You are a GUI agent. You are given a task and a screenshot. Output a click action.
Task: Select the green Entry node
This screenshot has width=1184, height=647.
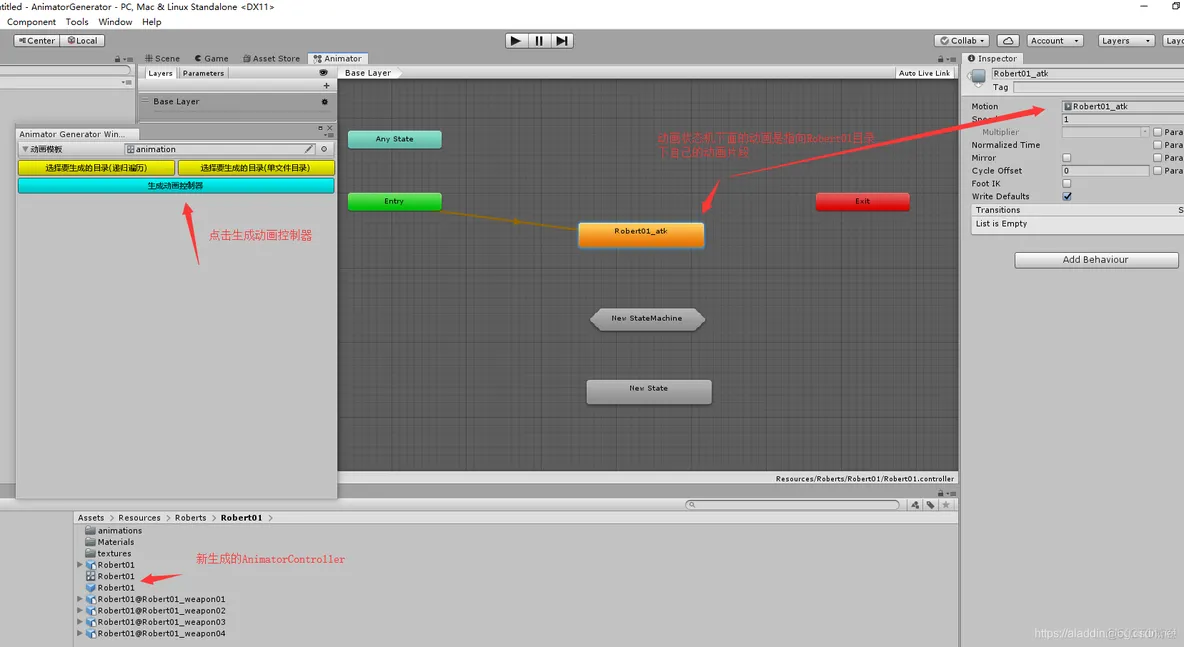click(x=394, y=202)
